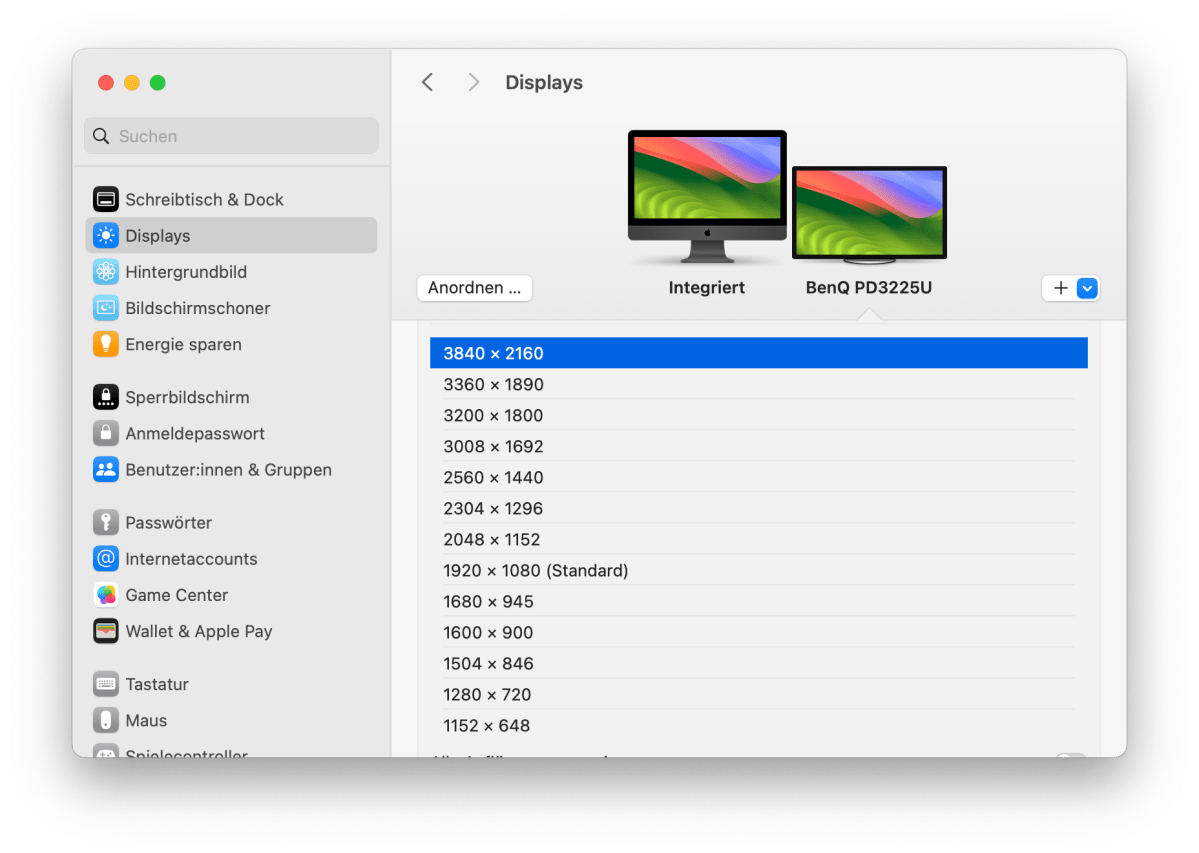The image size is (1199, 853).
Task: Select the BenQ PD3225U display thumbnail
Action: pos(869,214)
